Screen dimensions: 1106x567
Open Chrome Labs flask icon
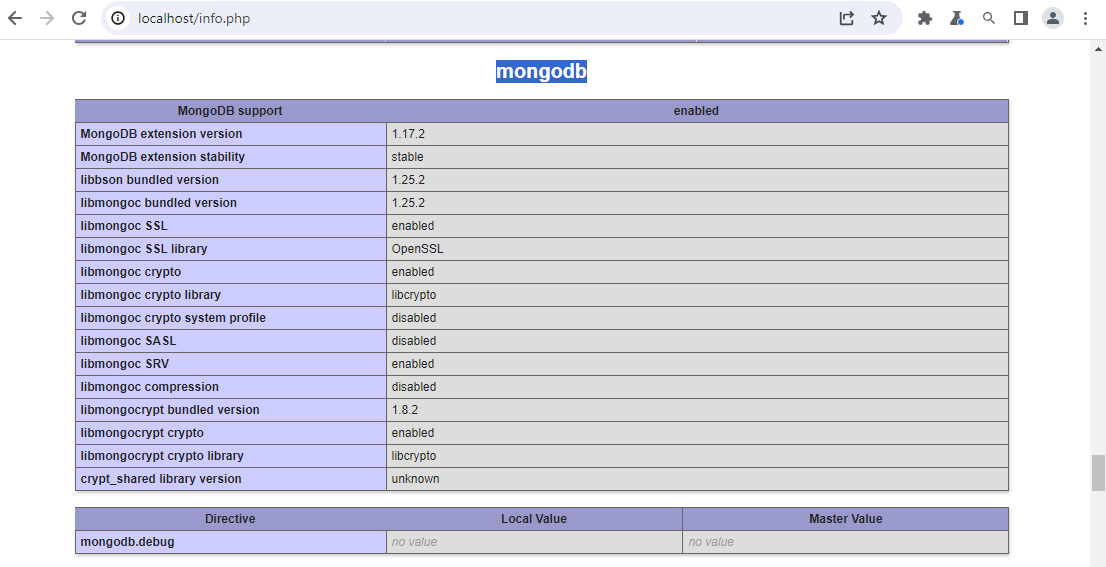(x=956, y=18)
